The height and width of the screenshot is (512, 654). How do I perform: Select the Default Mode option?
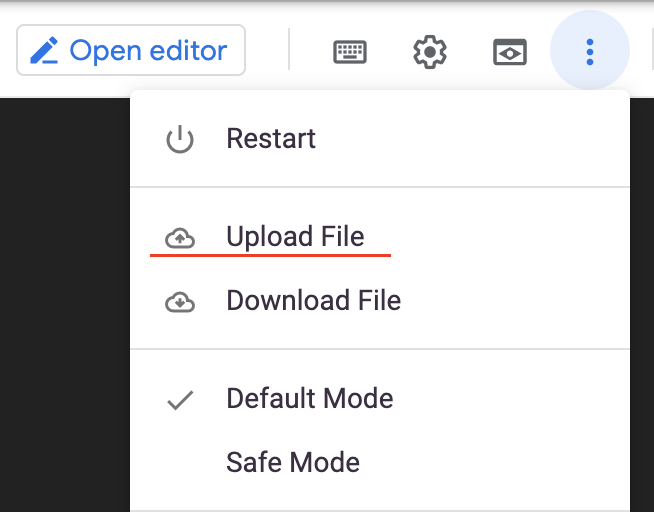[x=310, y=399]
